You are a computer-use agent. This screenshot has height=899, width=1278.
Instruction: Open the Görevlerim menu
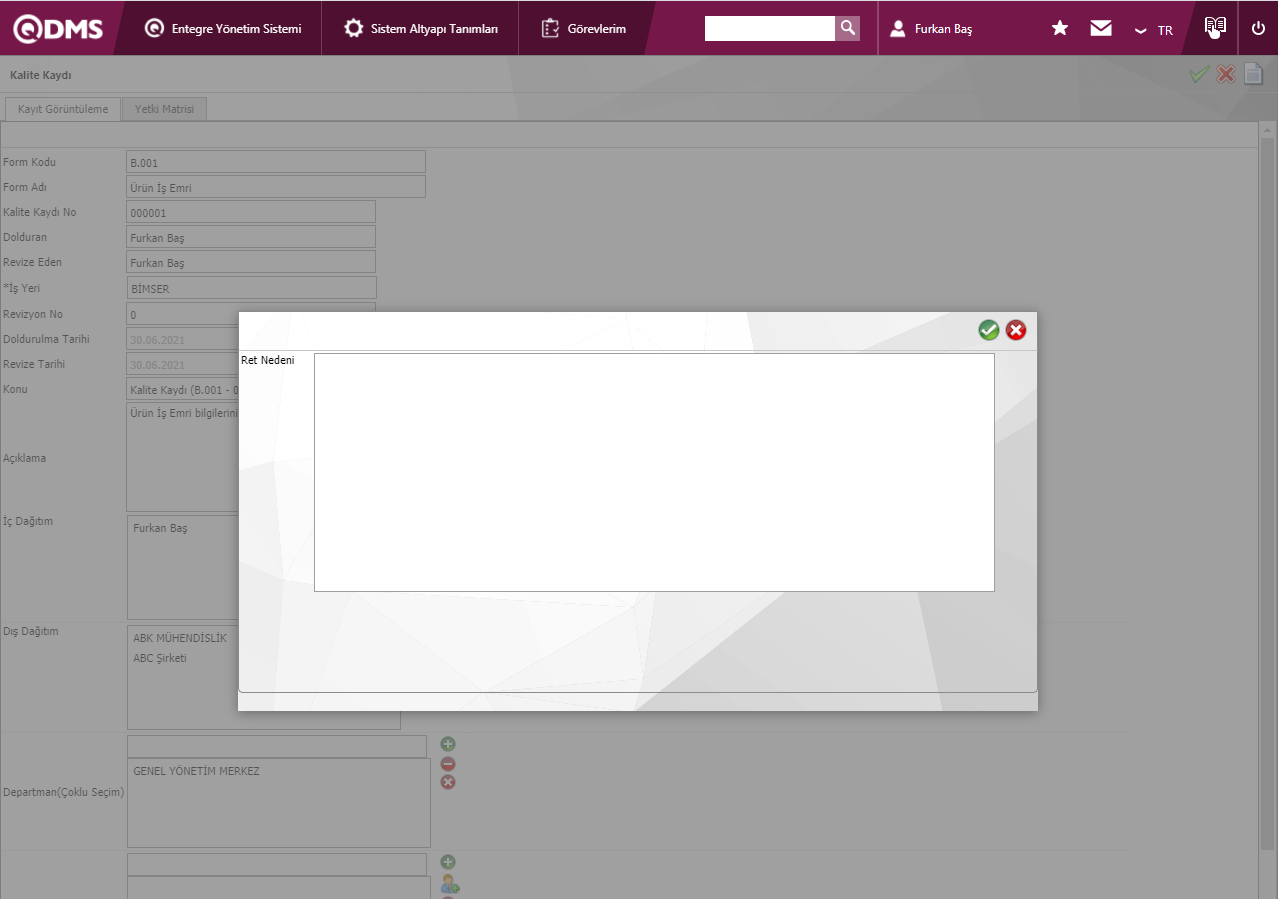point(584,28)
